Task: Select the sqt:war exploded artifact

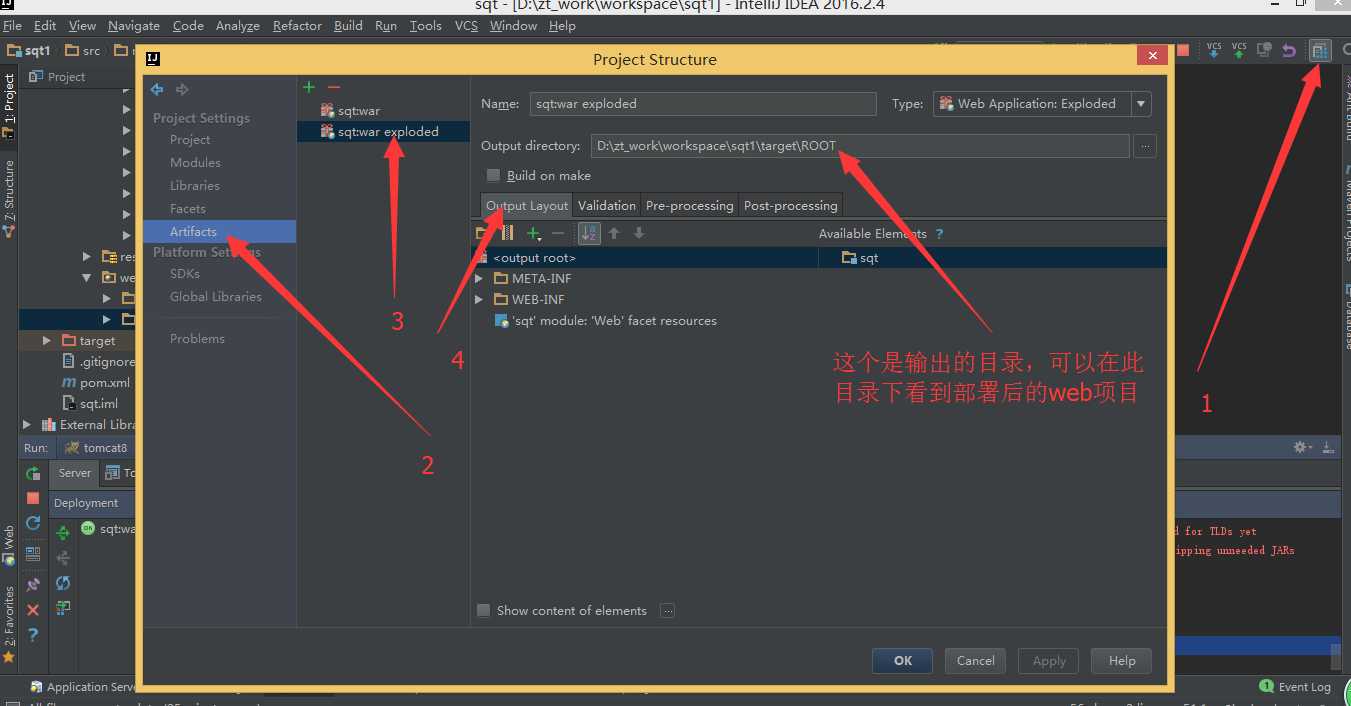Action: point(384,132)
